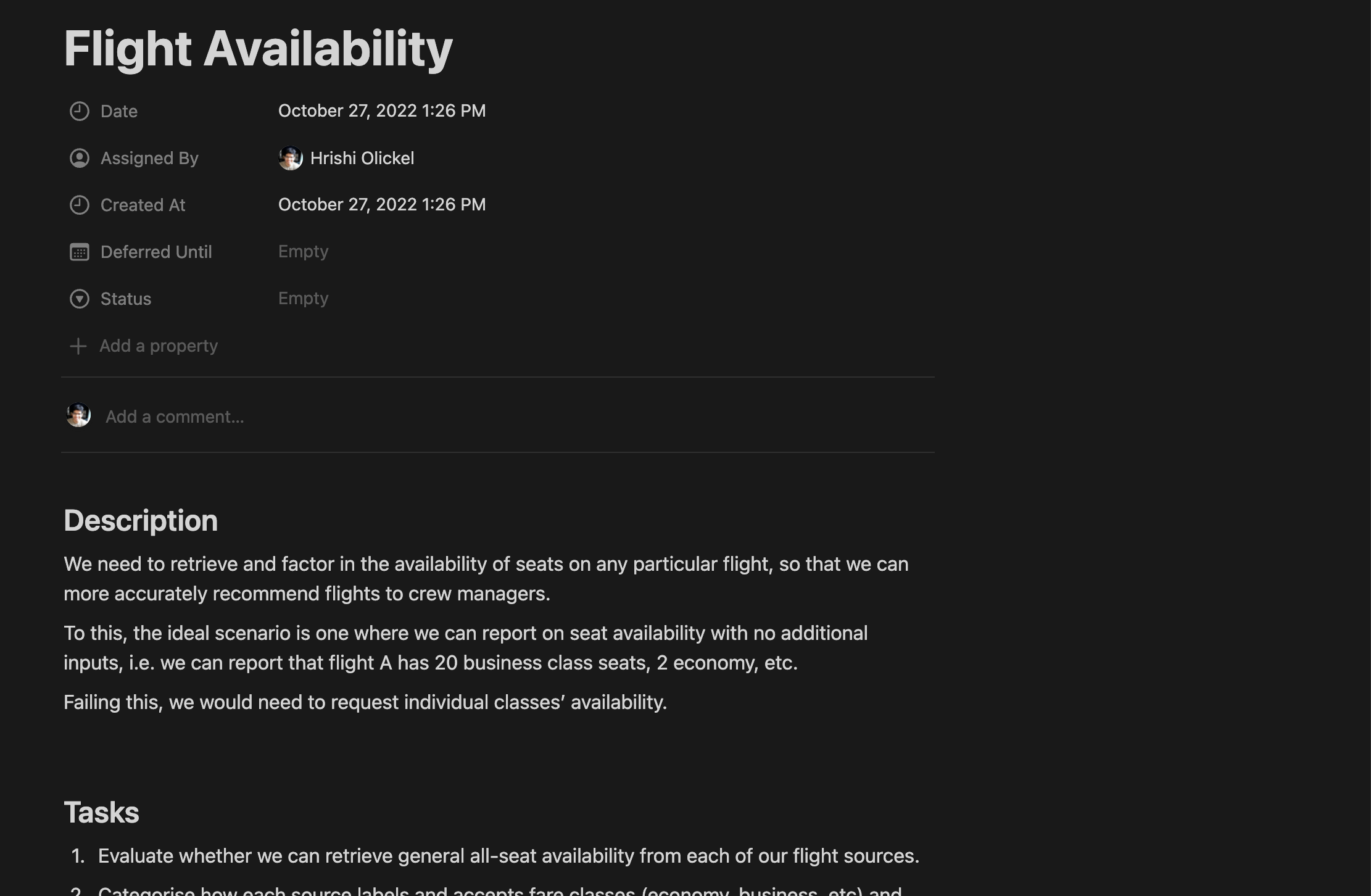
Task: Click the calendar icon beside Deferred Until
Action: (x=79, y=252)
